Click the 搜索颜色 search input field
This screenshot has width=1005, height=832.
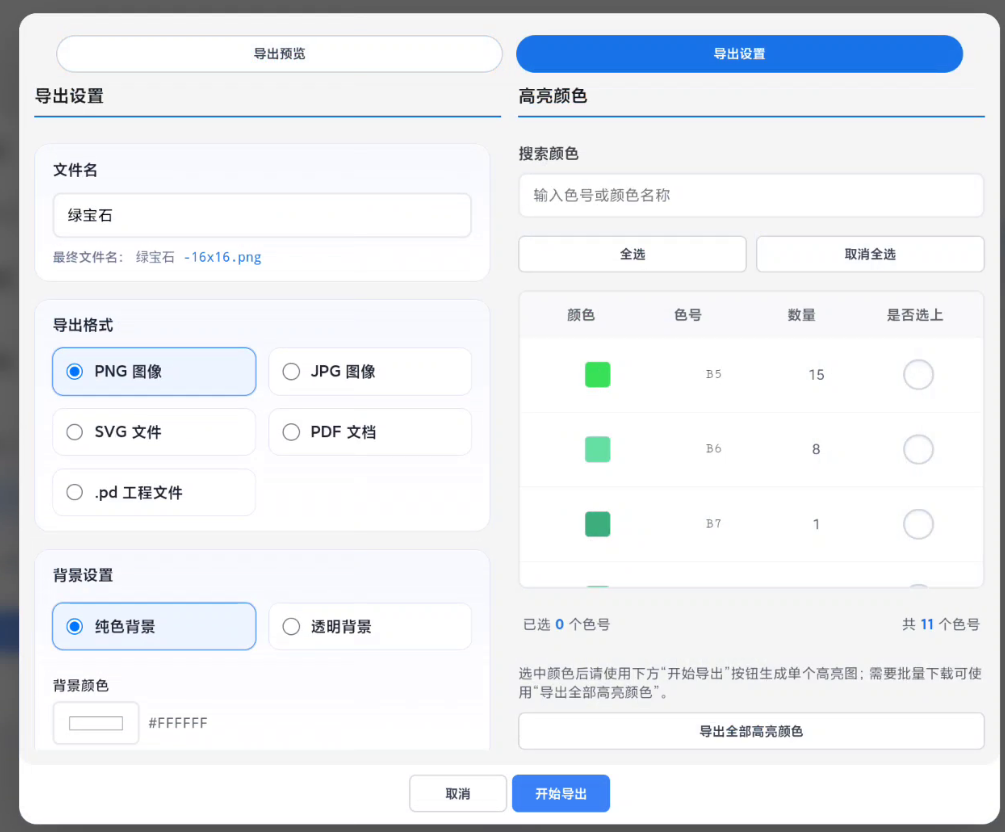749,195
